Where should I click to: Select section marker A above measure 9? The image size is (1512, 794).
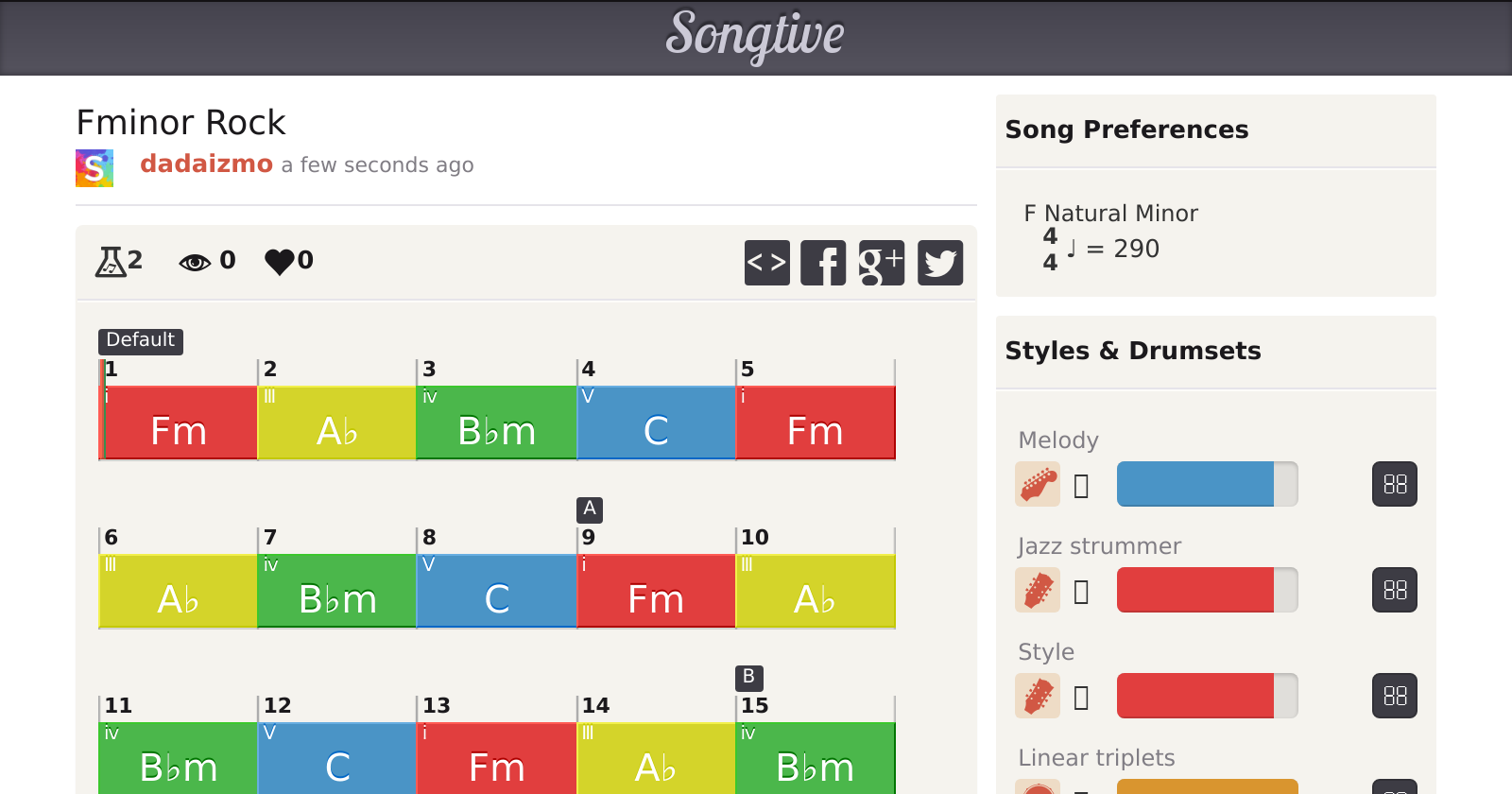click(x=590, y=509)
